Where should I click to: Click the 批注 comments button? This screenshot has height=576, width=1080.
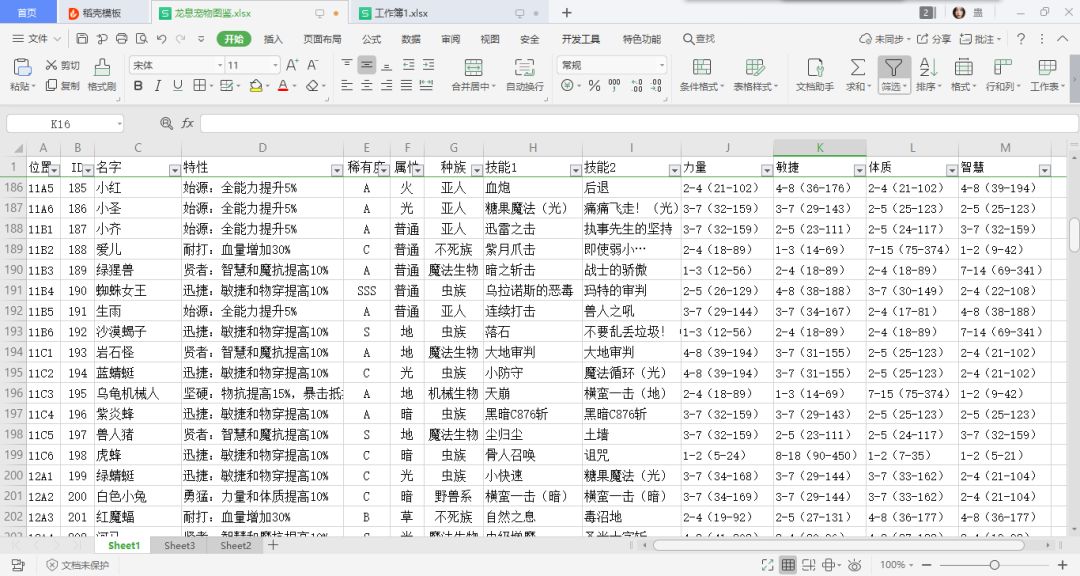pyautogui.click(x=981, y=39)
